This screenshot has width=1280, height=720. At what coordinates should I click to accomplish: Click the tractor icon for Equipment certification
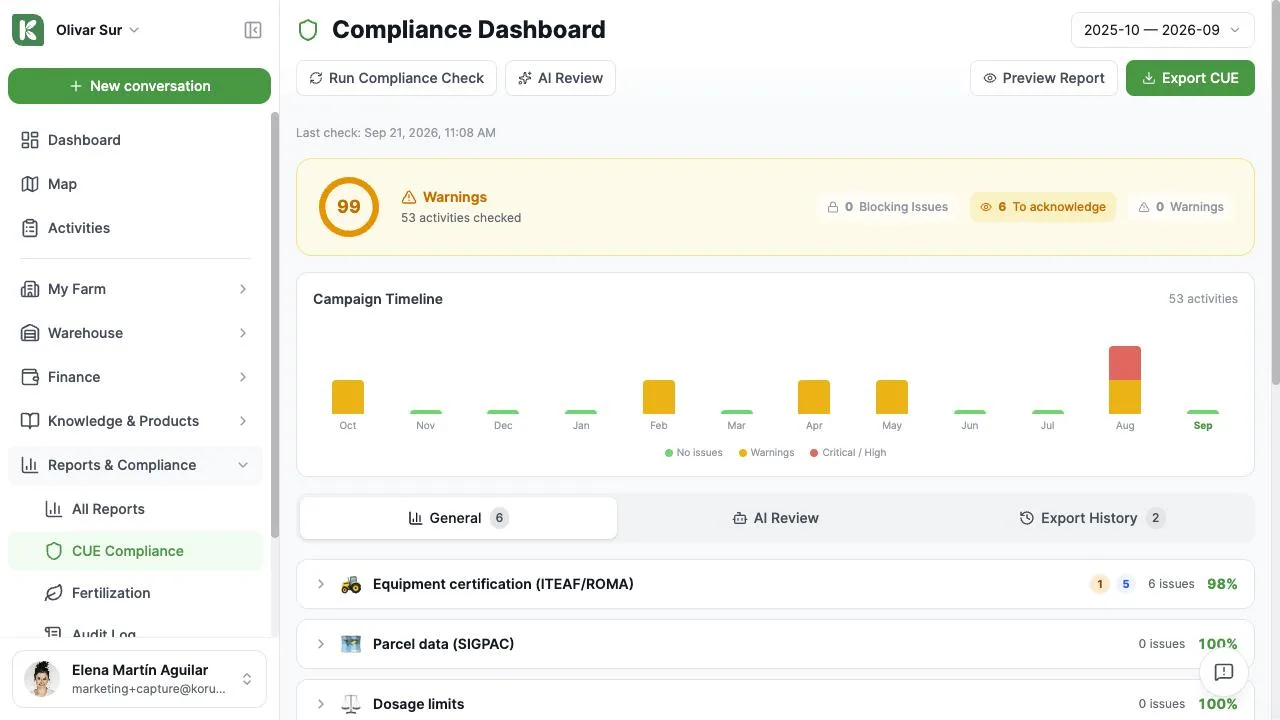(x=351, y=584)
